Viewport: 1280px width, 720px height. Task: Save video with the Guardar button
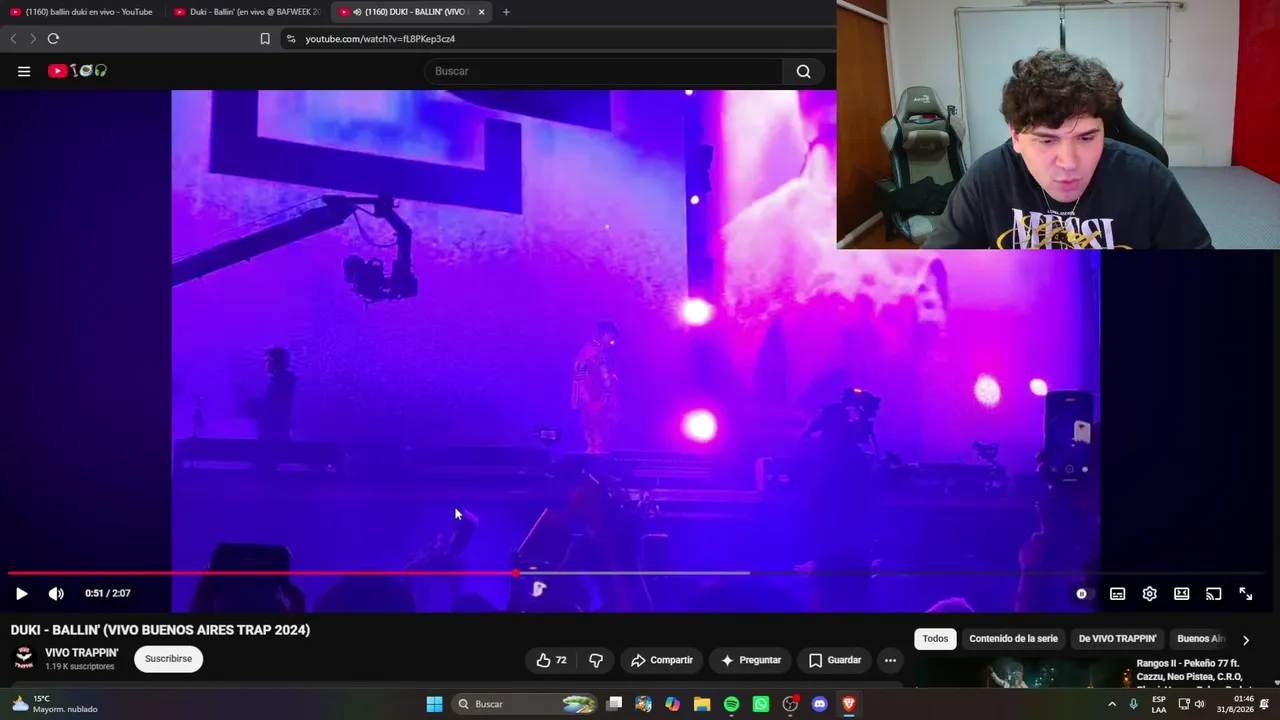click(834, 660)
